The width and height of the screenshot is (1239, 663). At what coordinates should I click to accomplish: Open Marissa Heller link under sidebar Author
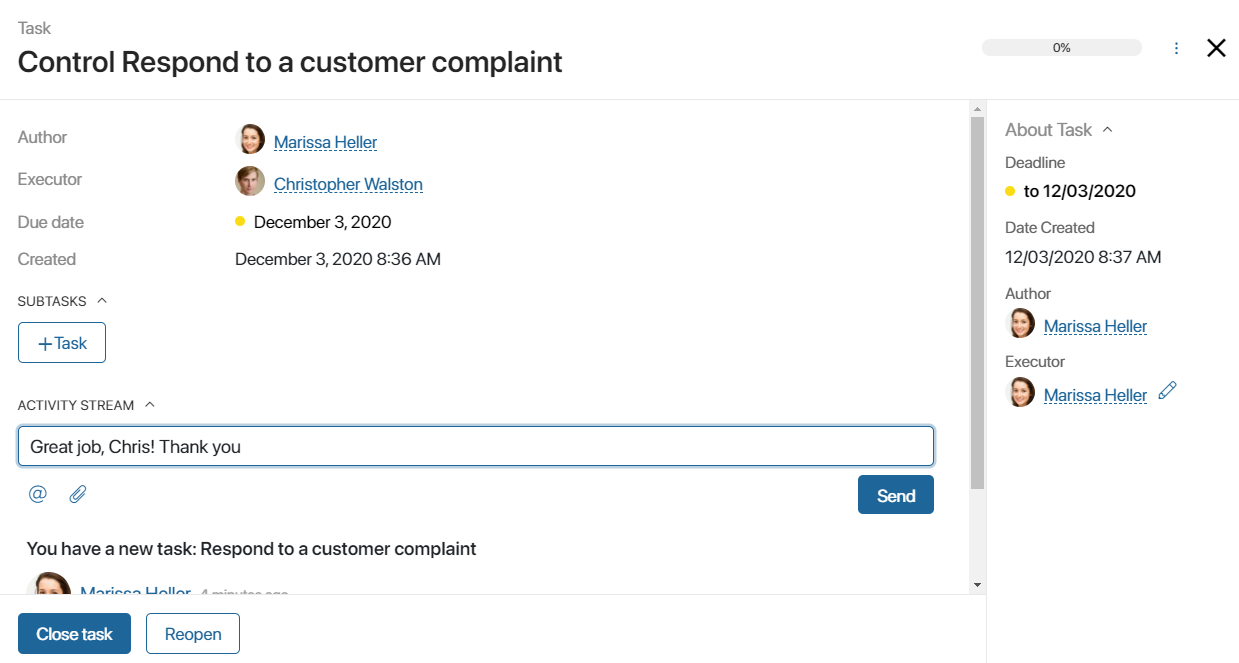1095,326
